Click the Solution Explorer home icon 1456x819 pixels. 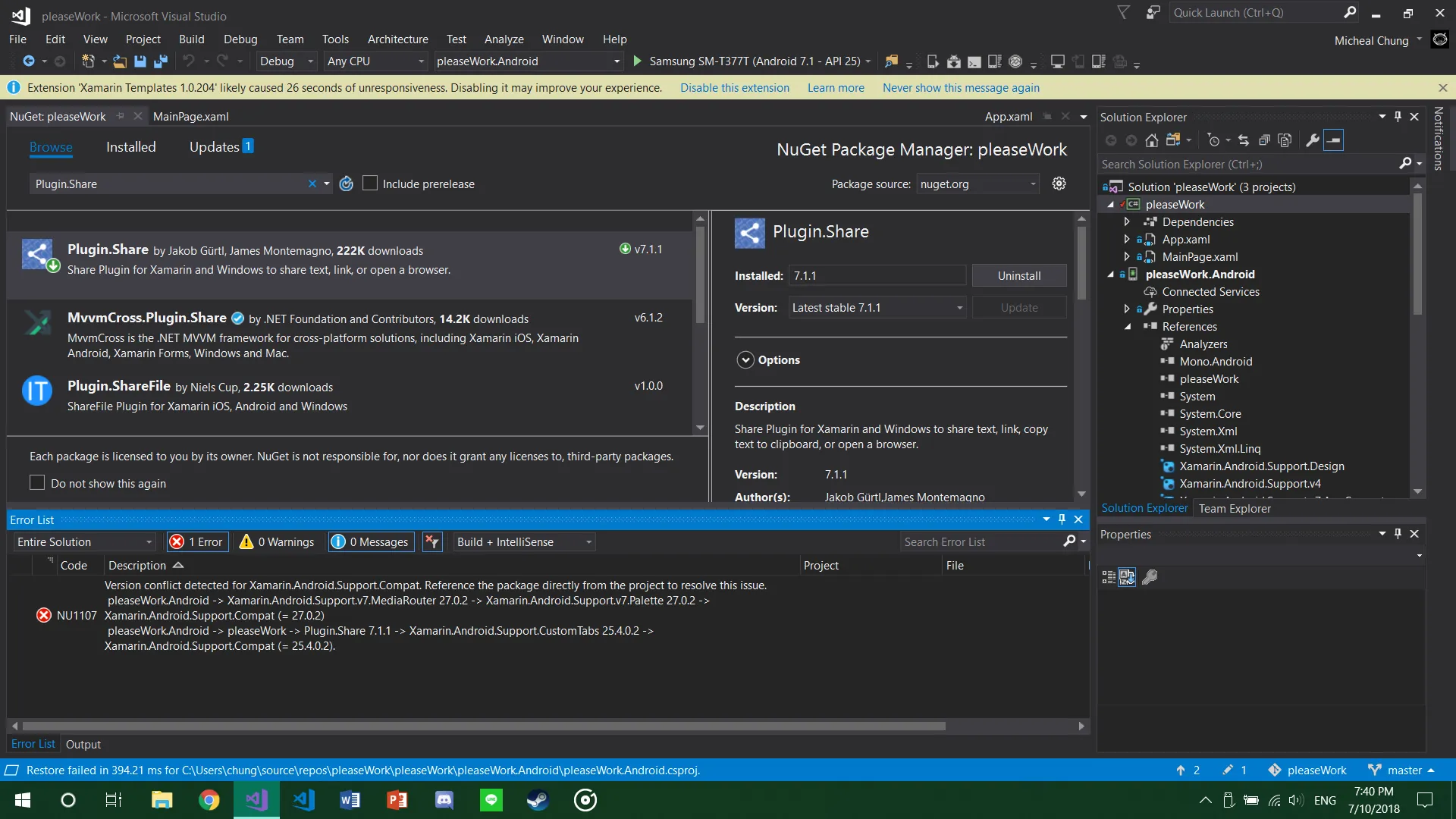pyautogui.click(x=1151, y=140)
